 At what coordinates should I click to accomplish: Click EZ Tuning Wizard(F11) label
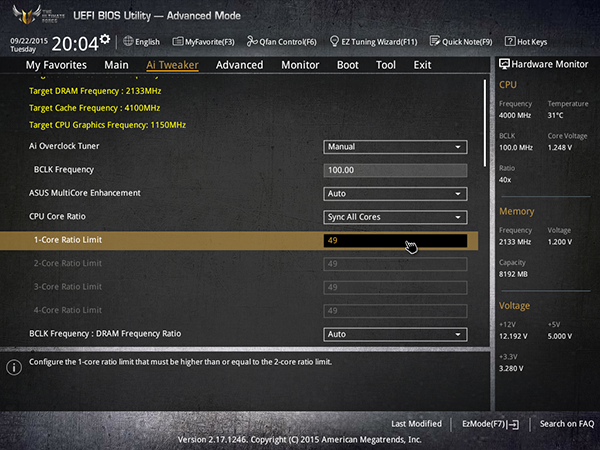click(x=379, y=42)
